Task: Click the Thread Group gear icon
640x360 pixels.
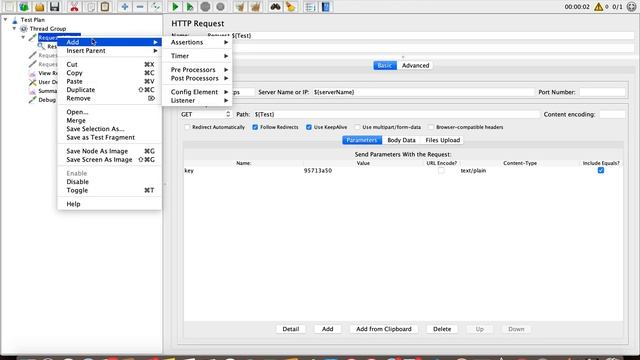Action: (24, 29)
